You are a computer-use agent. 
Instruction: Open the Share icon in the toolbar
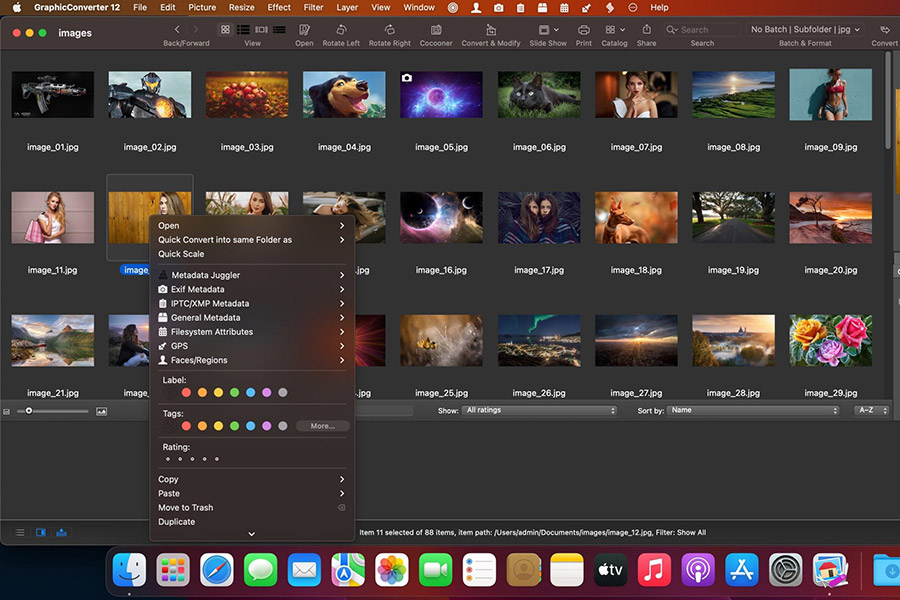pos(646,29)
